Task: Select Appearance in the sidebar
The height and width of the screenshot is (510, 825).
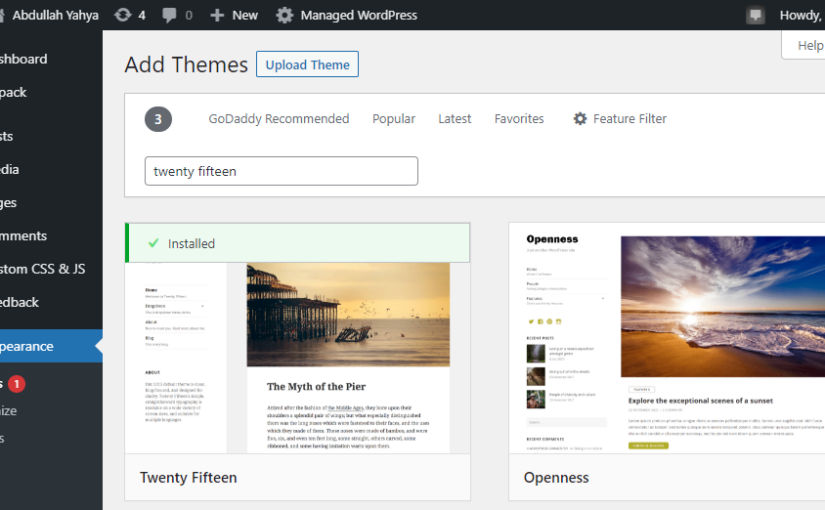Action: click(x=51, y=346)
